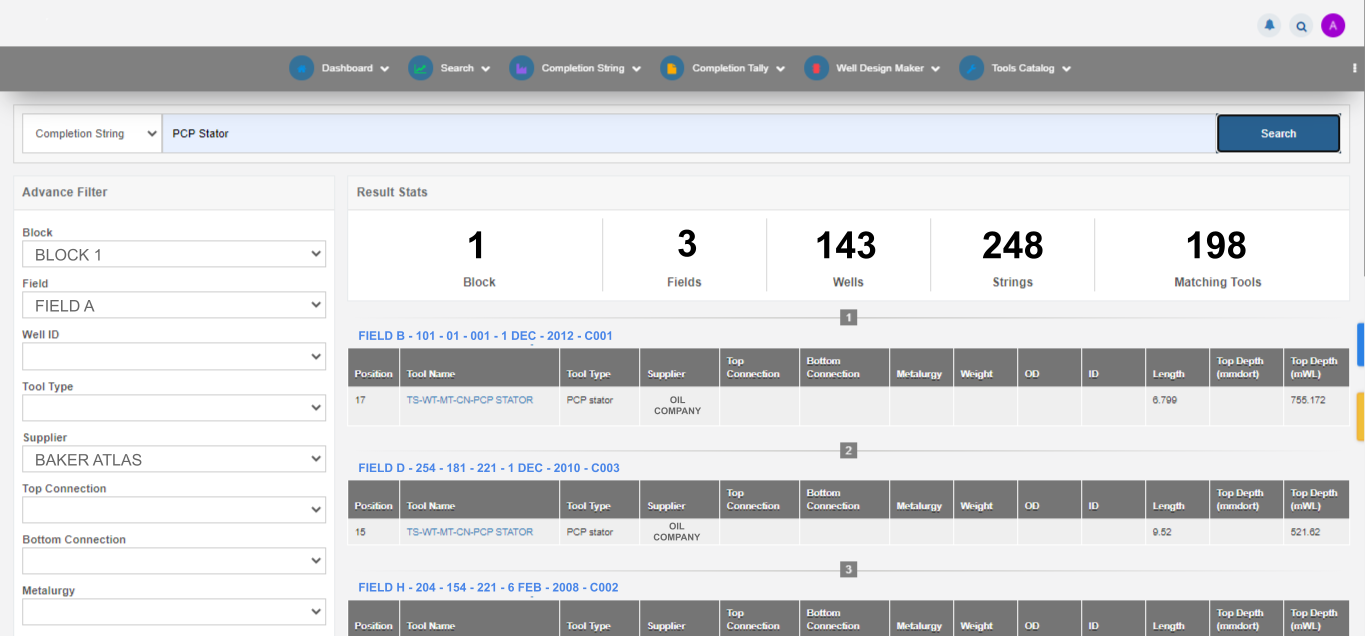This screenshot has width=1366, height=637.
Task: Open notifications bell icon
Action: [1269, 26]
